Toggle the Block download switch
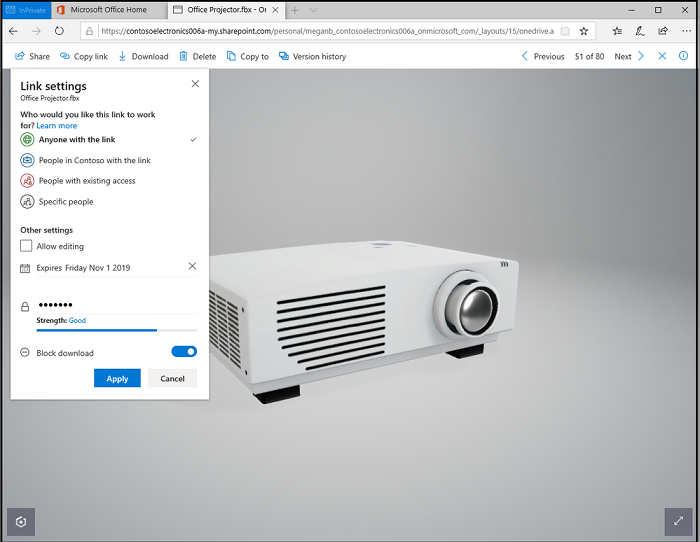The height and width of the screenshot is (542, 700). coord(184,351)
